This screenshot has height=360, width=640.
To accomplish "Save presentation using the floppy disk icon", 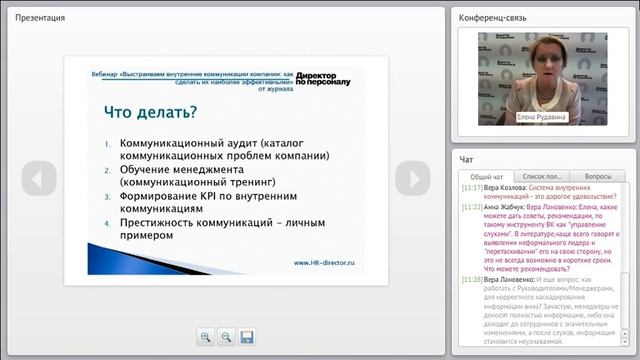I will pos(247,337).
